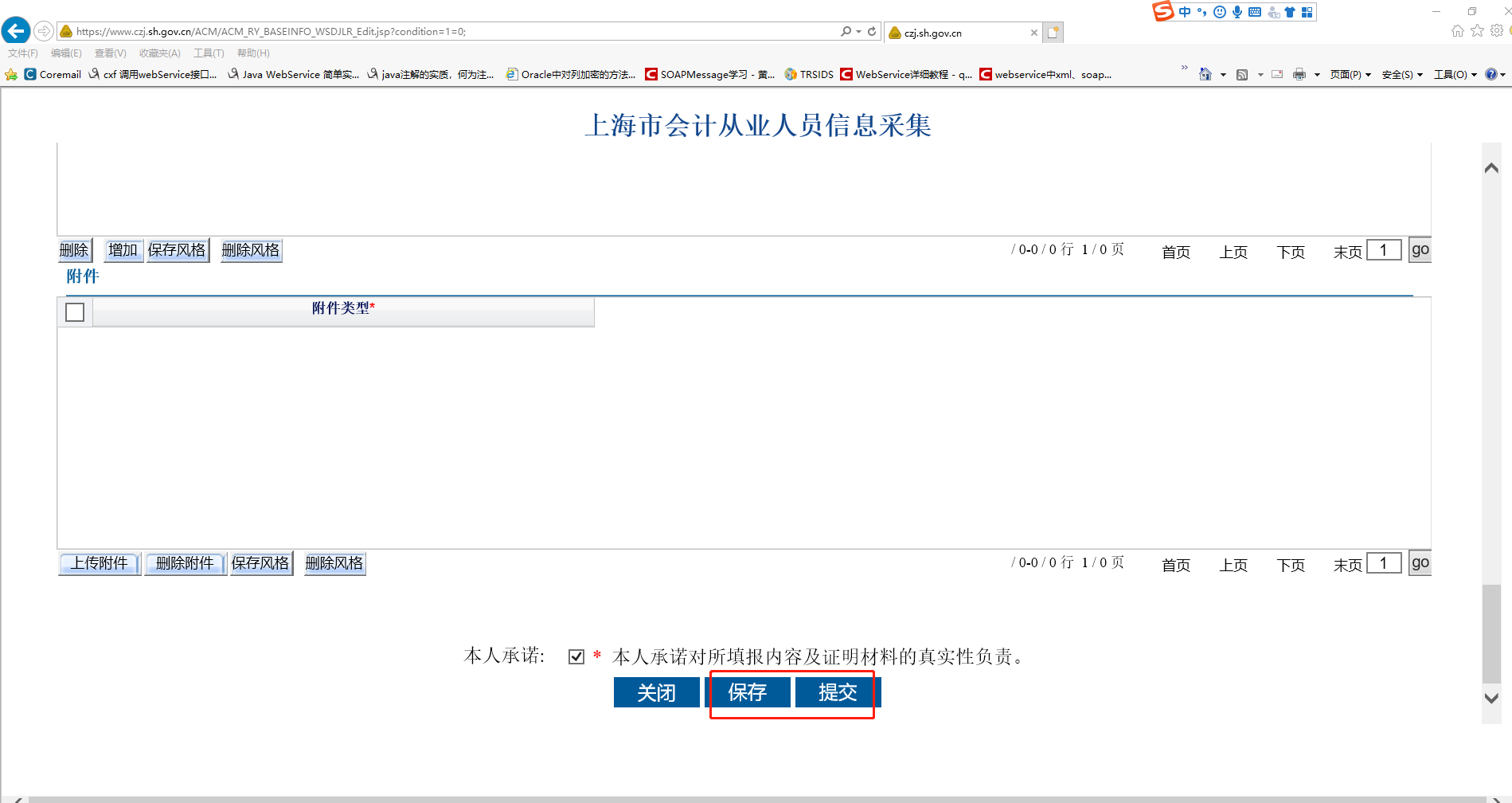The image size is (1512, 803).
Task: Click the 上传附件 upload button
Action: click(100, 563)
